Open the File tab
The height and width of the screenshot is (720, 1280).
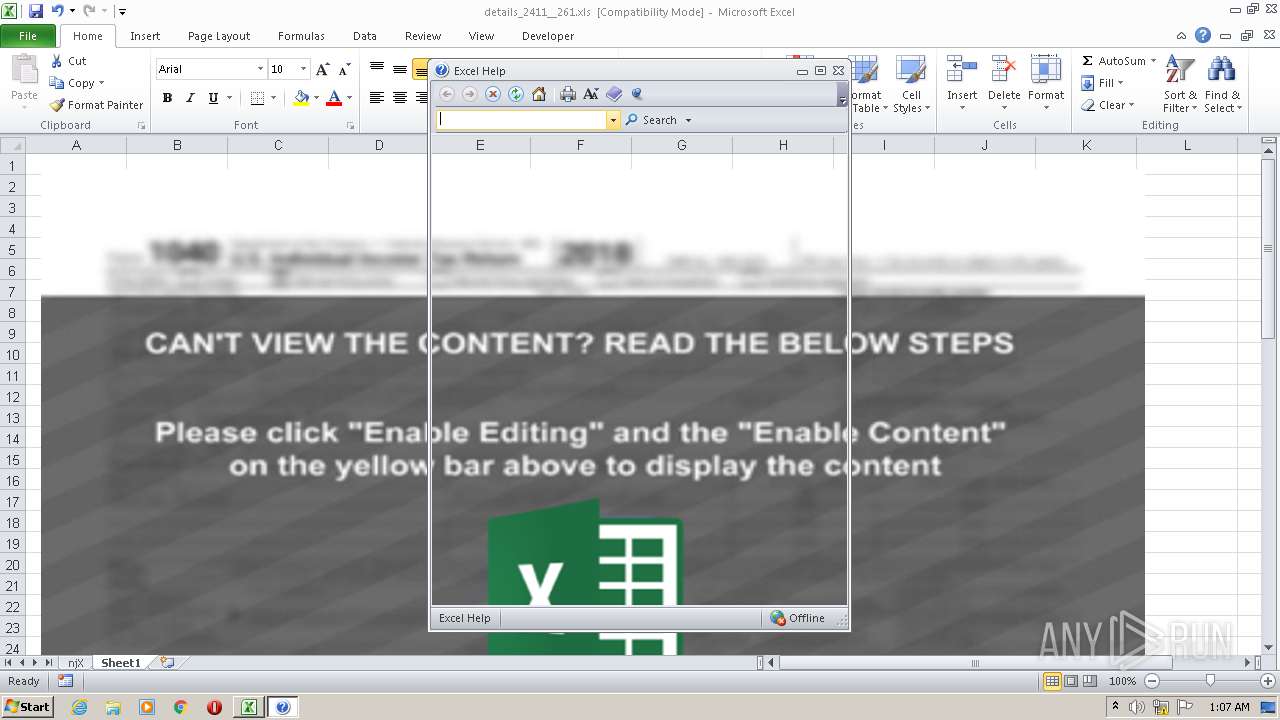(x=28, y=36)
